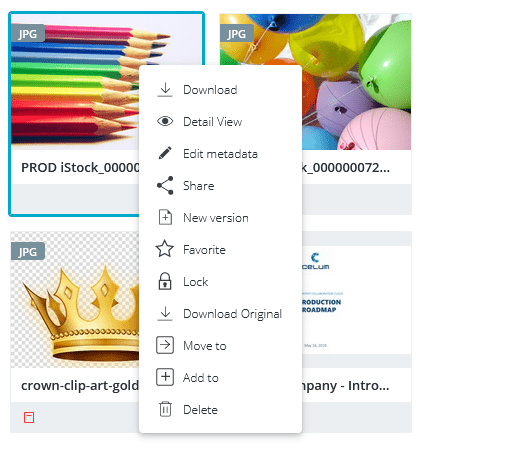
Task: Click the Share network icon
Action: [165, 185]
